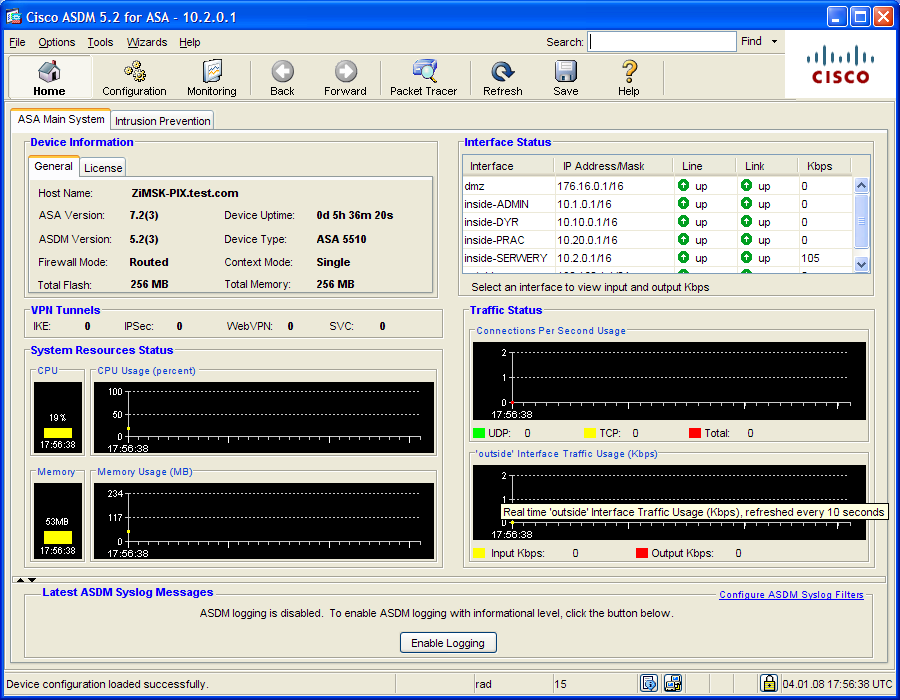Select the inside-PRAC interface row
The height and width of the screenshot is (700, 900).
[x=658, y=239]
